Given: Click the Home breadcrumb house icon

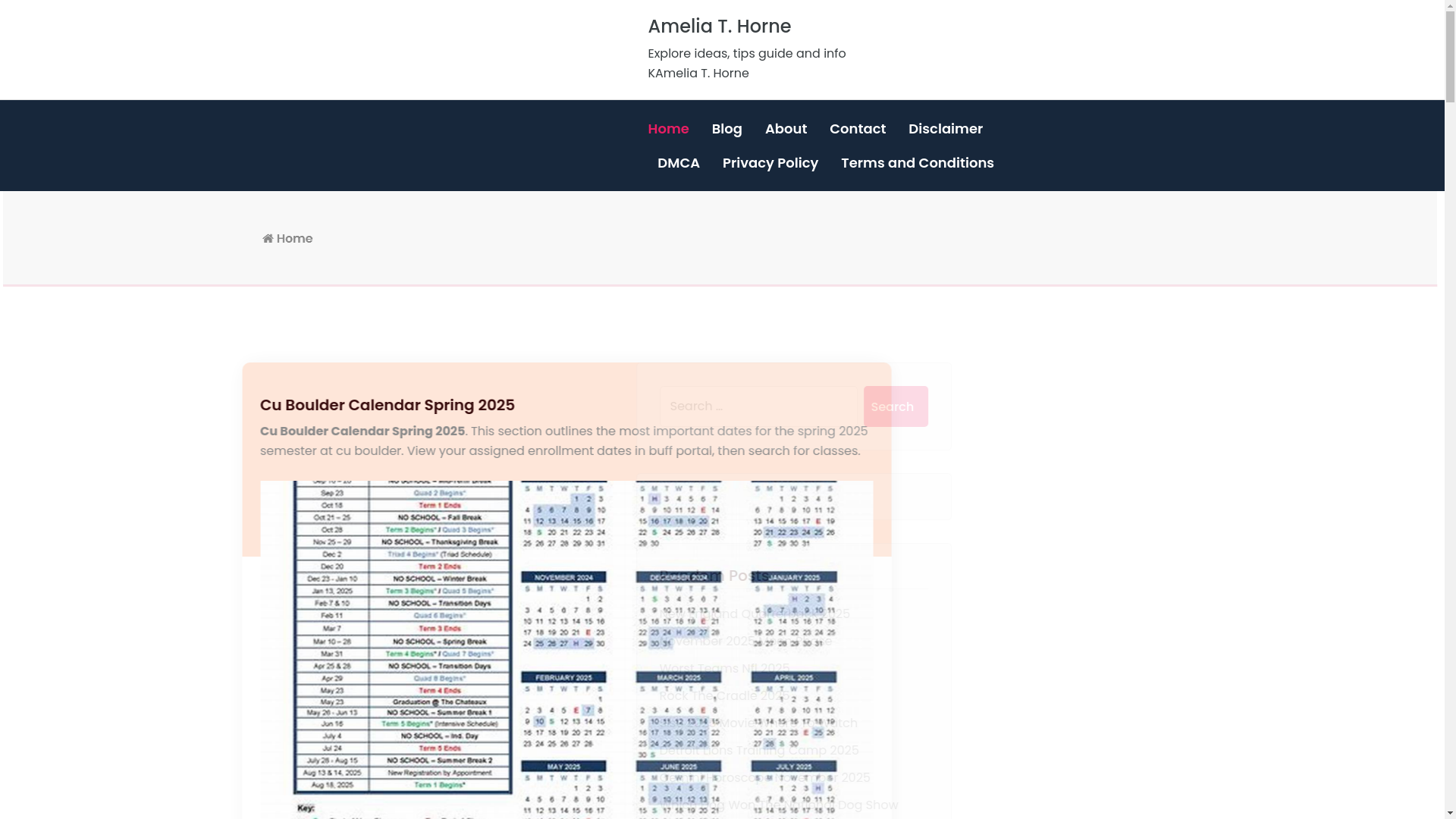Looking at the screenshot, I should tap(268, 239).
